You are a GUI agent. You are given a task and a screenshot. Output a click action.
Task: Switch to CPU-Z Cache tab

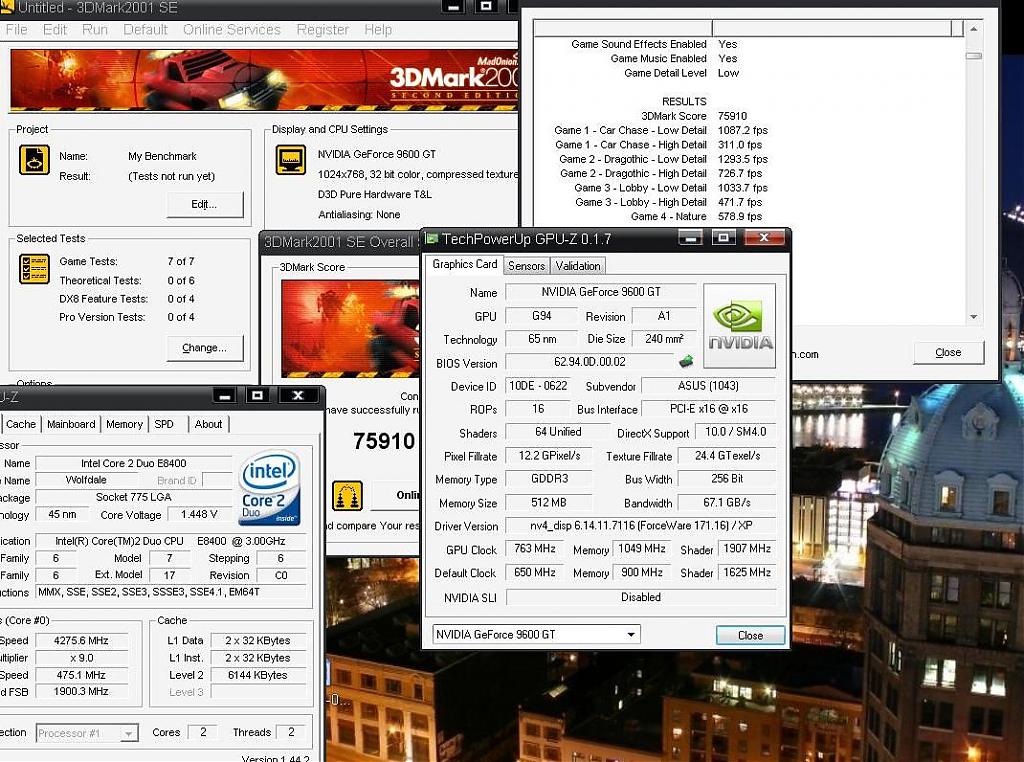[x=21, y=424]
